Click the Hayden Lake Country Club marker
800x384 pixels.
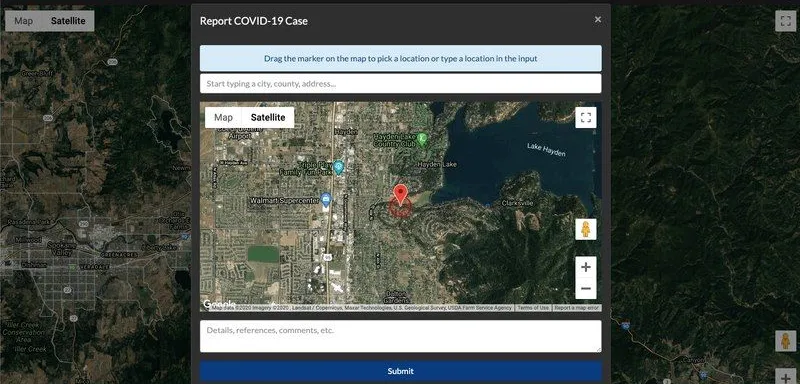(421, 138)
